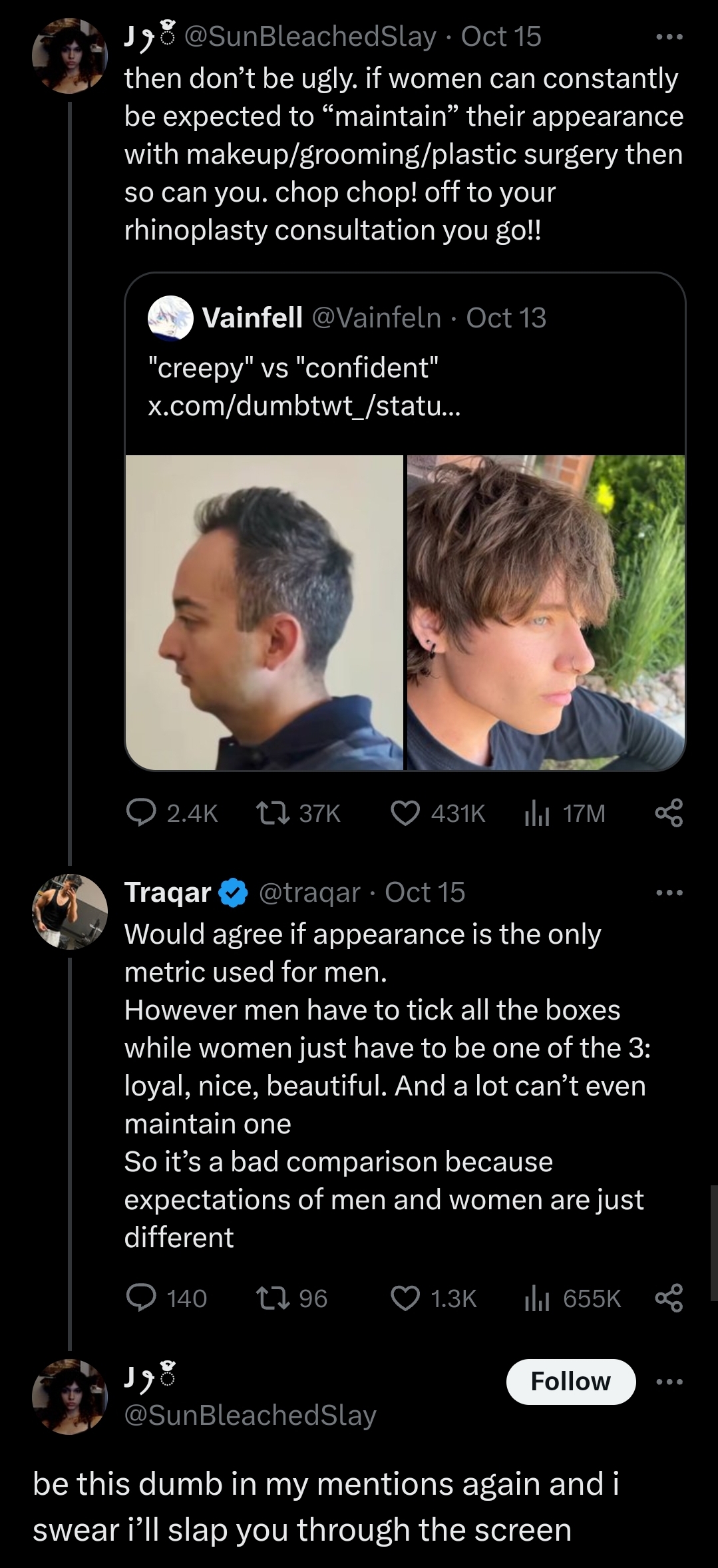
Task: Share the first SunBleachedSlay tweet
Action: [669, 813]
